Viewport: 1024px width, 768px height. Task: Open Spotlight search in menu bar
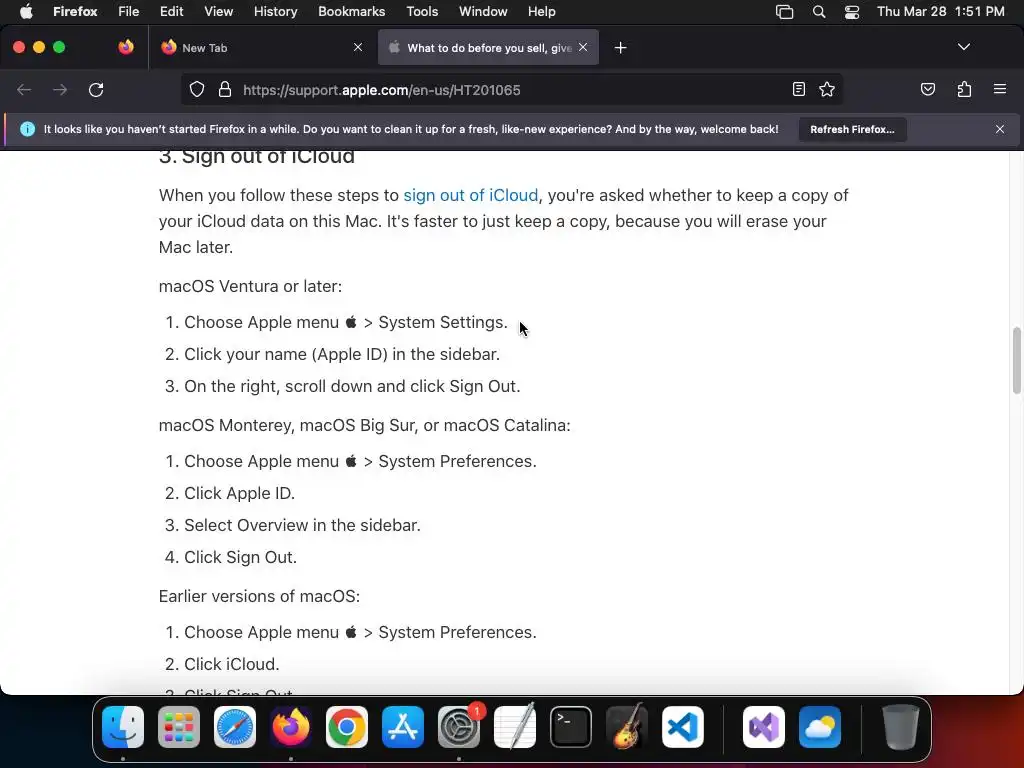coord(818,11)
